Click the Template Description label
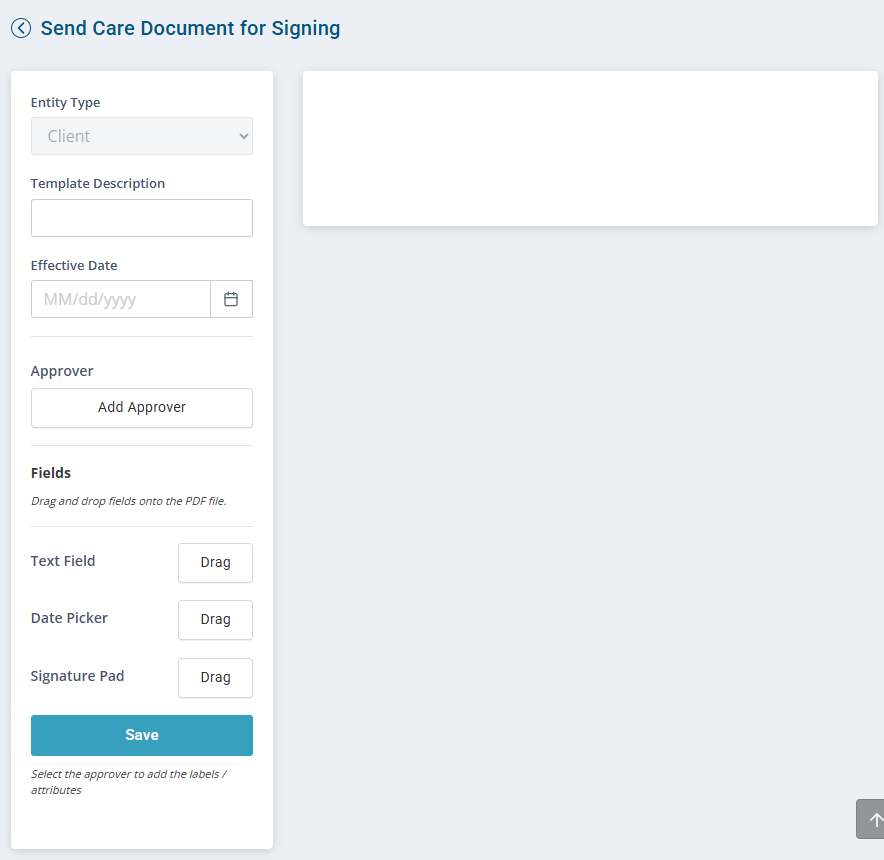 98,184
